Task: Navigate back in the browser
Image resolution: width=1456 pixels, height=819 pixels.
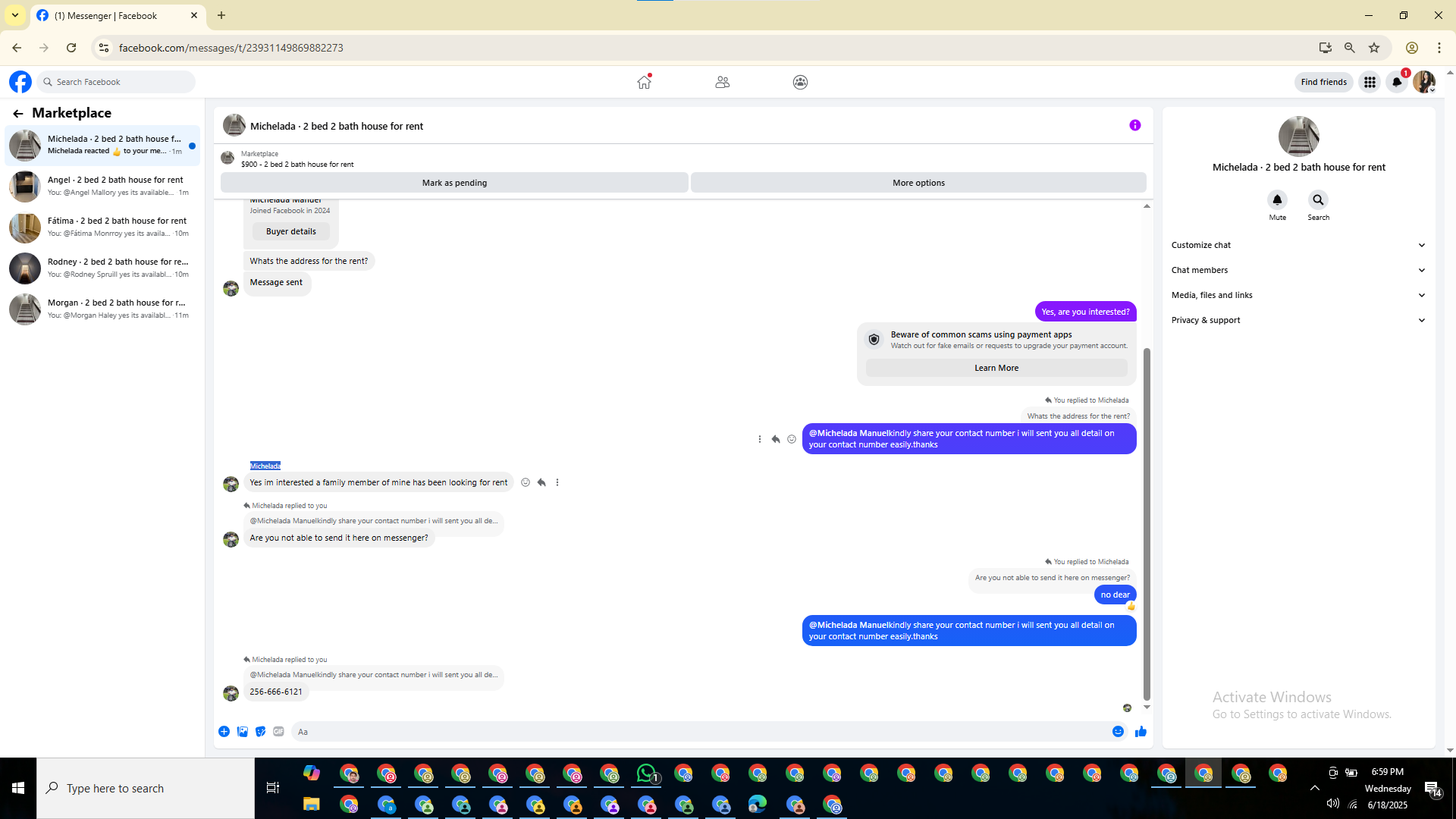Action: click(17, 48)
